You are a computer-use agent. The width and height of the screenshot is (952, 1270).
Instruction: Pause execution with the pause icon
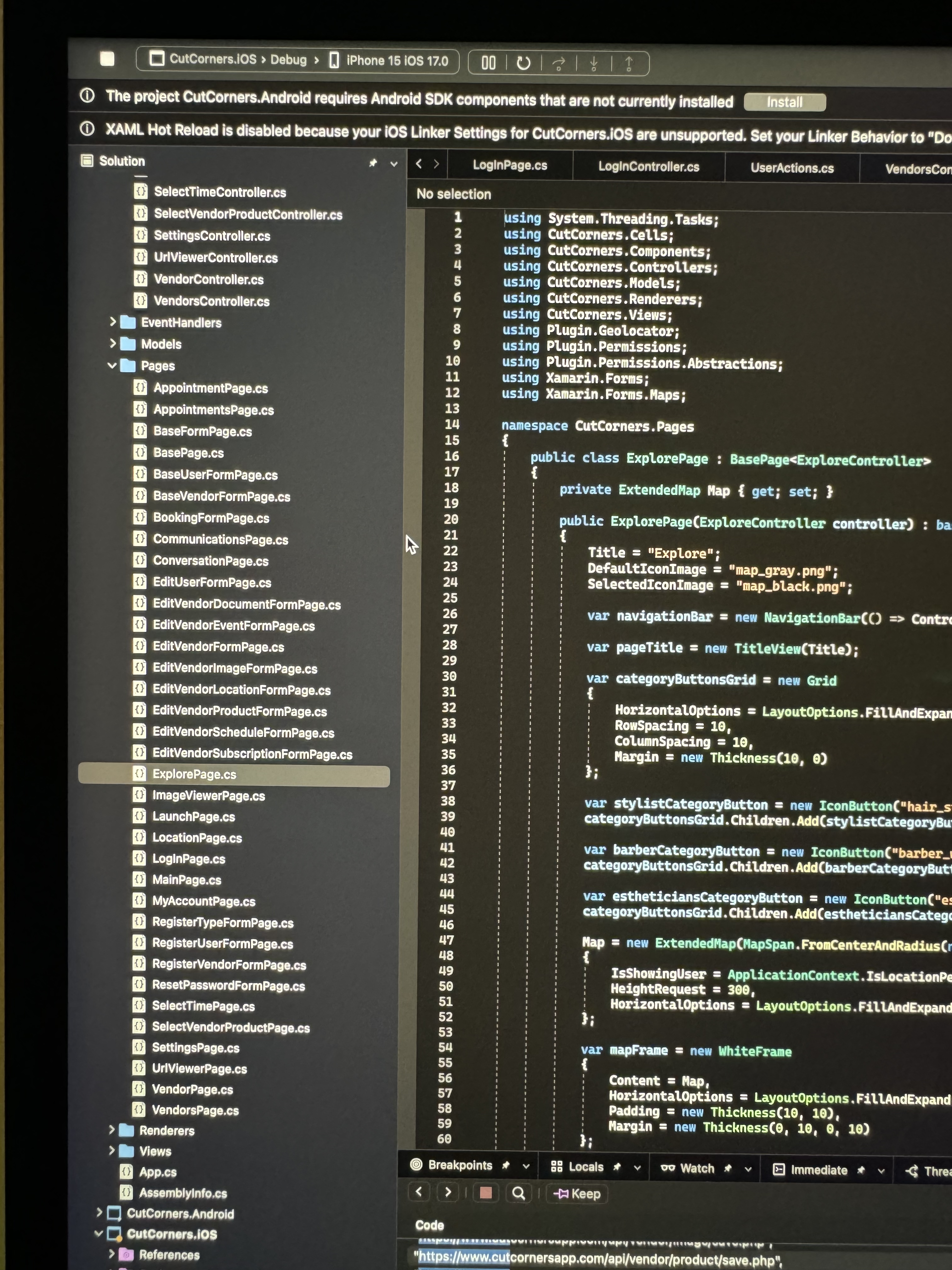488,63
